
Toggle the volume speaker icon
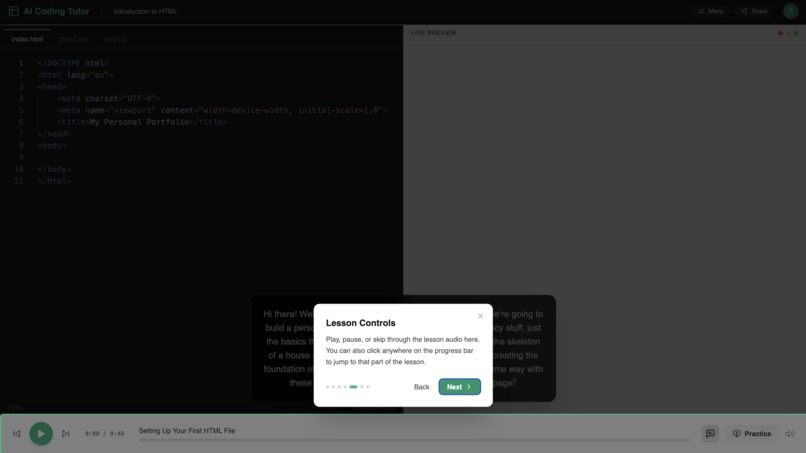(790, 433)
